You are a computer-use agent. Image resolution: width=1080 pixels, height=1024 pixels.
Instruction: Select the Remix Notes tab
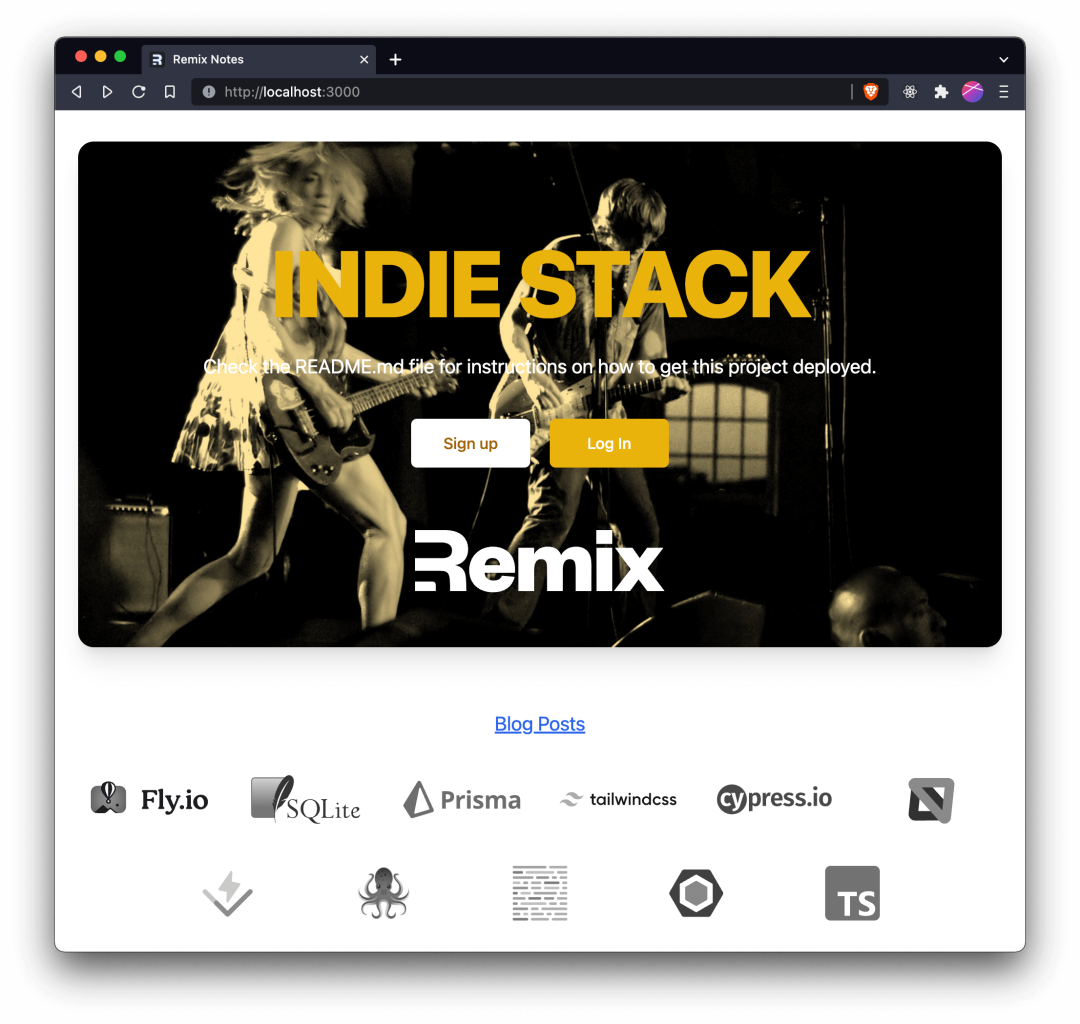[258, 59]
